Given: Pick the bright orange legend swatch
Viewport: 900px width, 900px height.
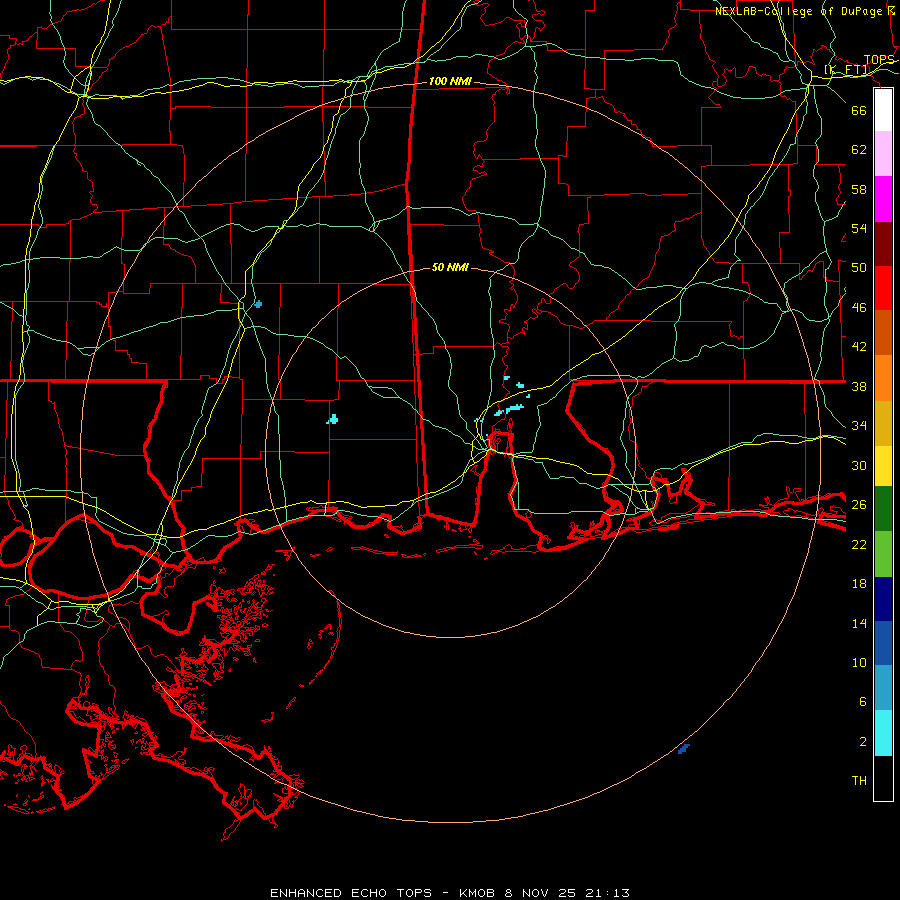Looking at the screenshot, I should (883, 378).
